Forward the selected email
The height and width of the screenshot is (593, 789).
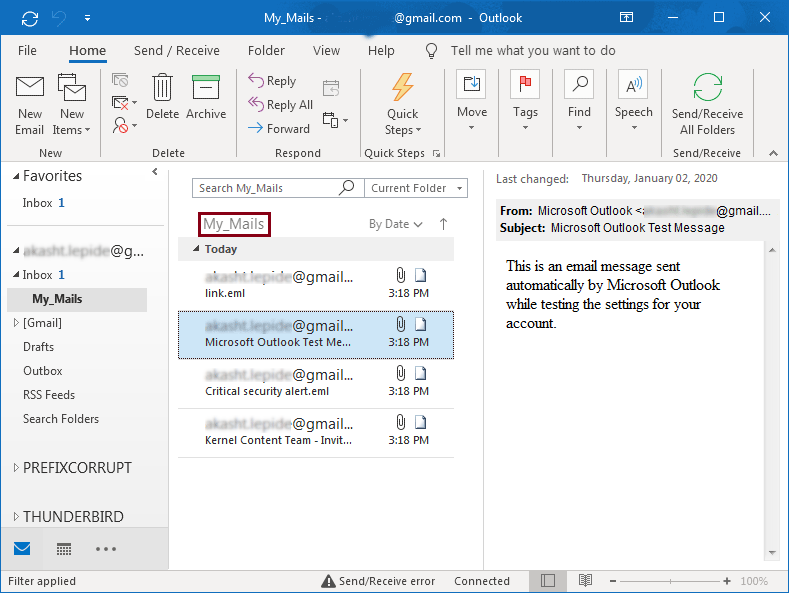tap(279, 129)
